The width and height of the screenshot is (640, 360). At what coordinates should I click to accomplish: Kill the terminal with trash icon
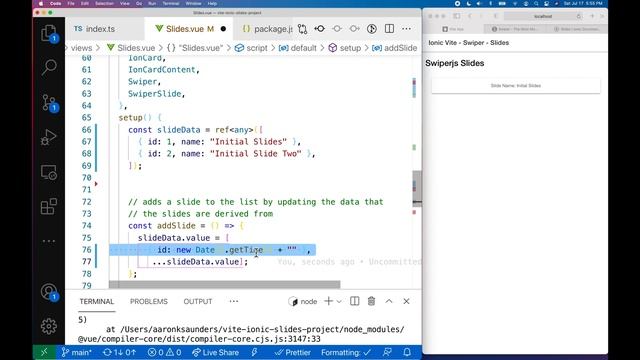click(x=371, y=301)
